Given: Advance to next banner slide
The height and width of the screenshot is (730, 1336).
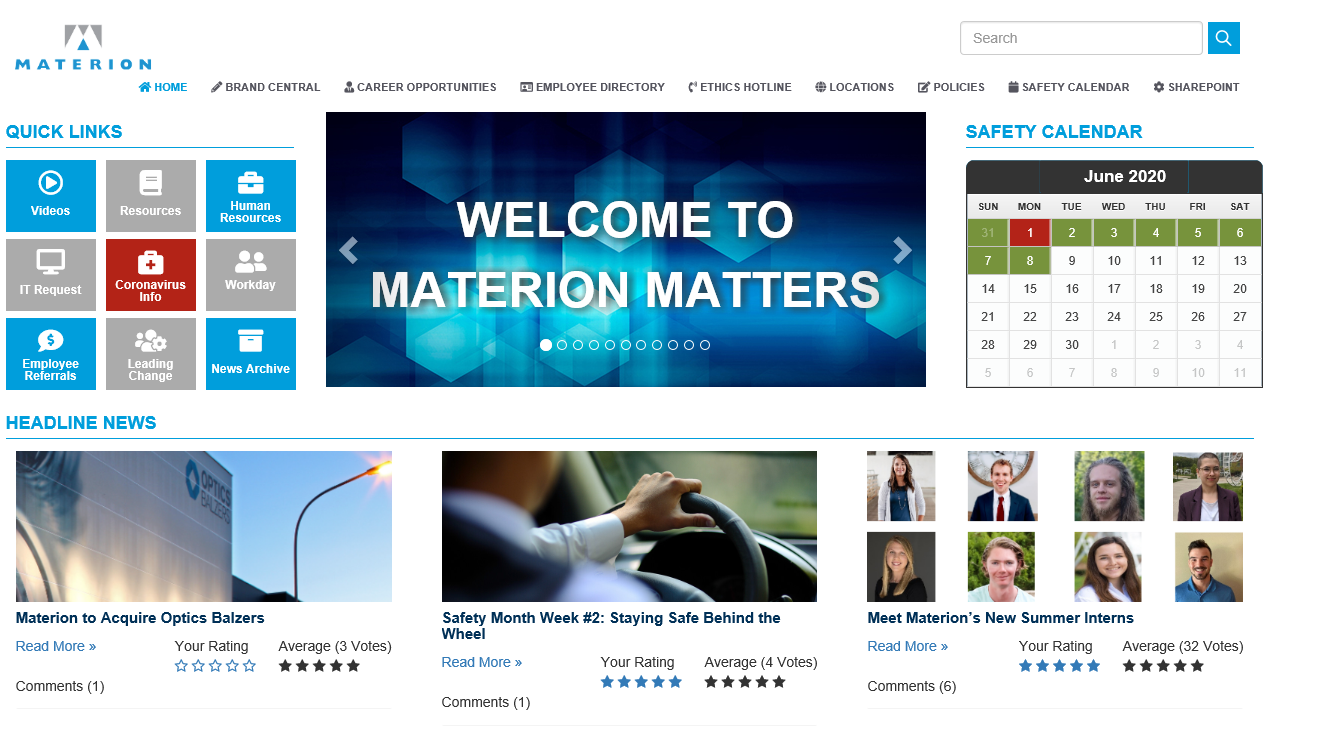Looking at the screenshot, I should [x=902, y=250].
